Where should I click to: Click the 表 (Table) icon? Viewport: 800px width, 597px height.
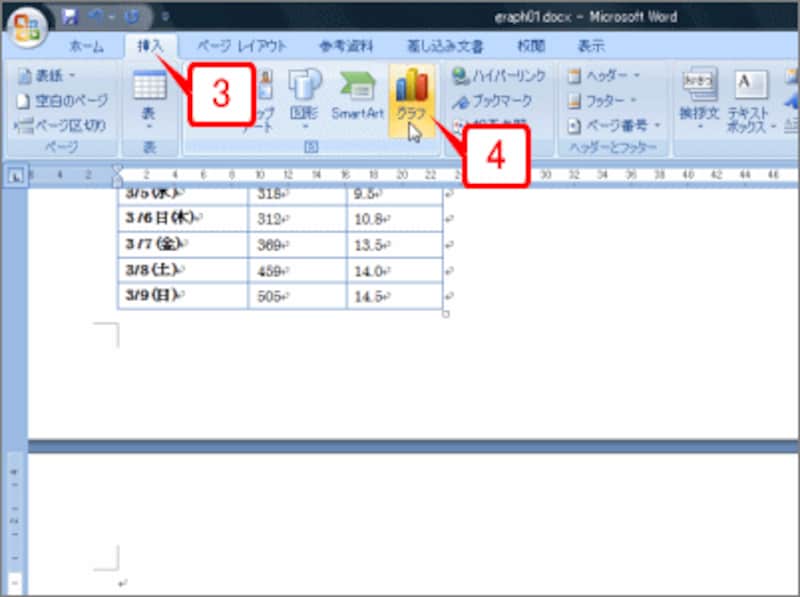[149, 98]
